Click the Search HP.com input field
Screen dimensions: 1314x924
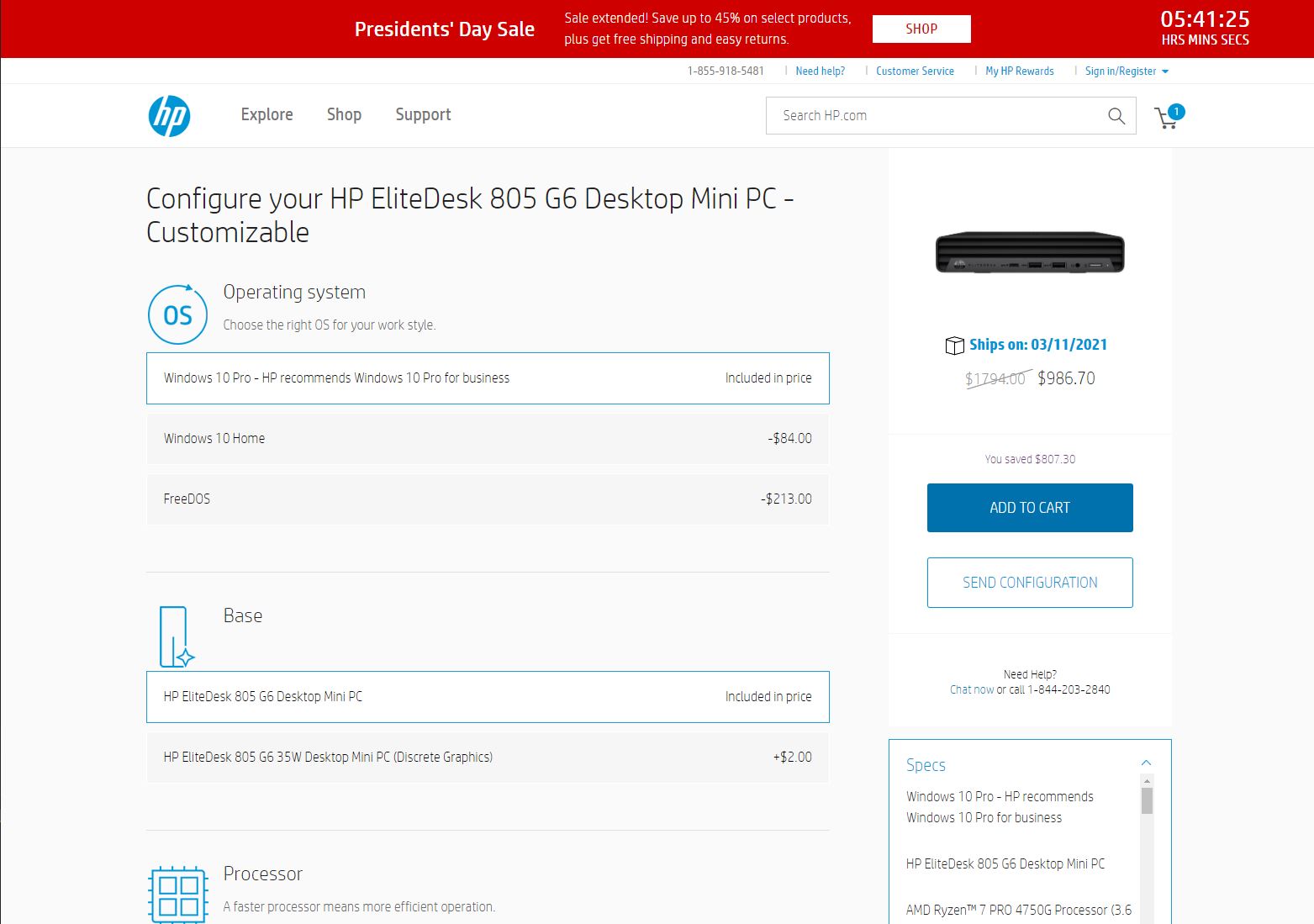933,116
